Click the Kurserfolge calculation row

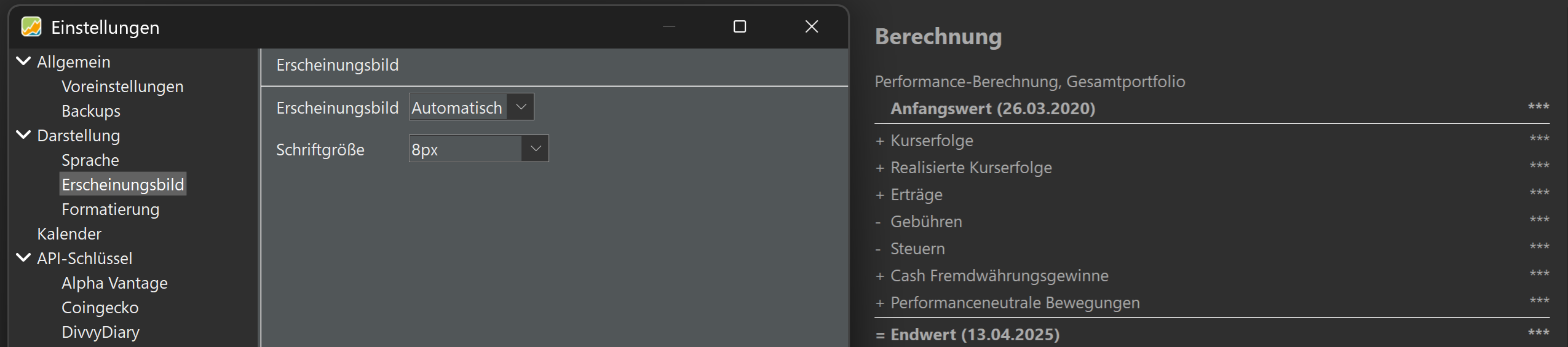click(1212, 141)
